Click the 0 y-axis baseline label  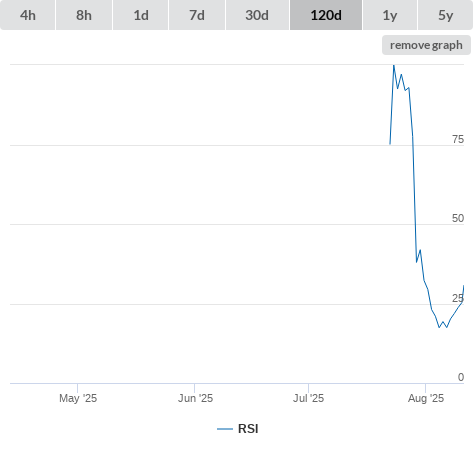coord(461,377)
